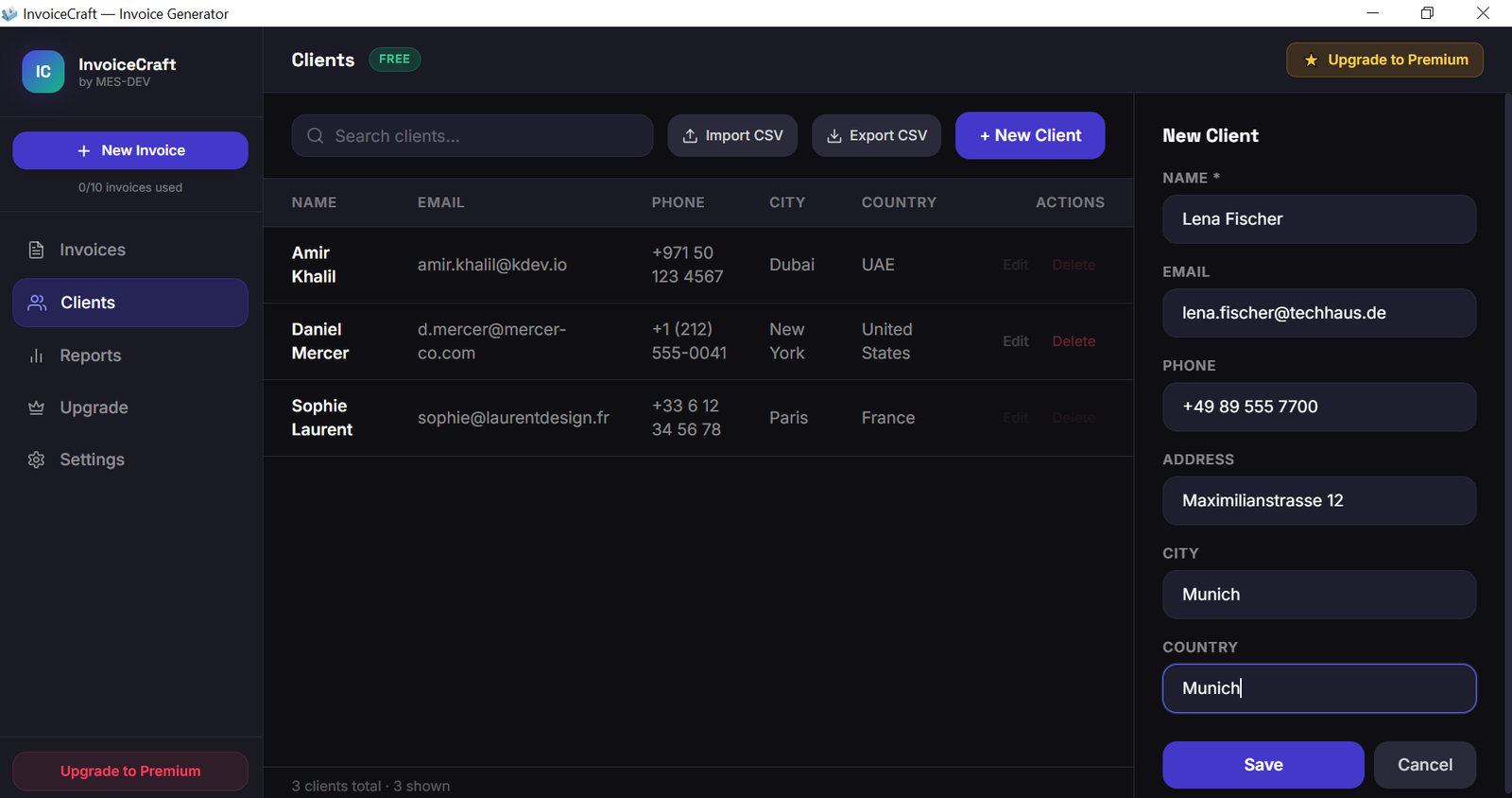1512x798 pixels.
Task: Click the CITY column header
Action: pyautogui.click(x=787, y=202)
